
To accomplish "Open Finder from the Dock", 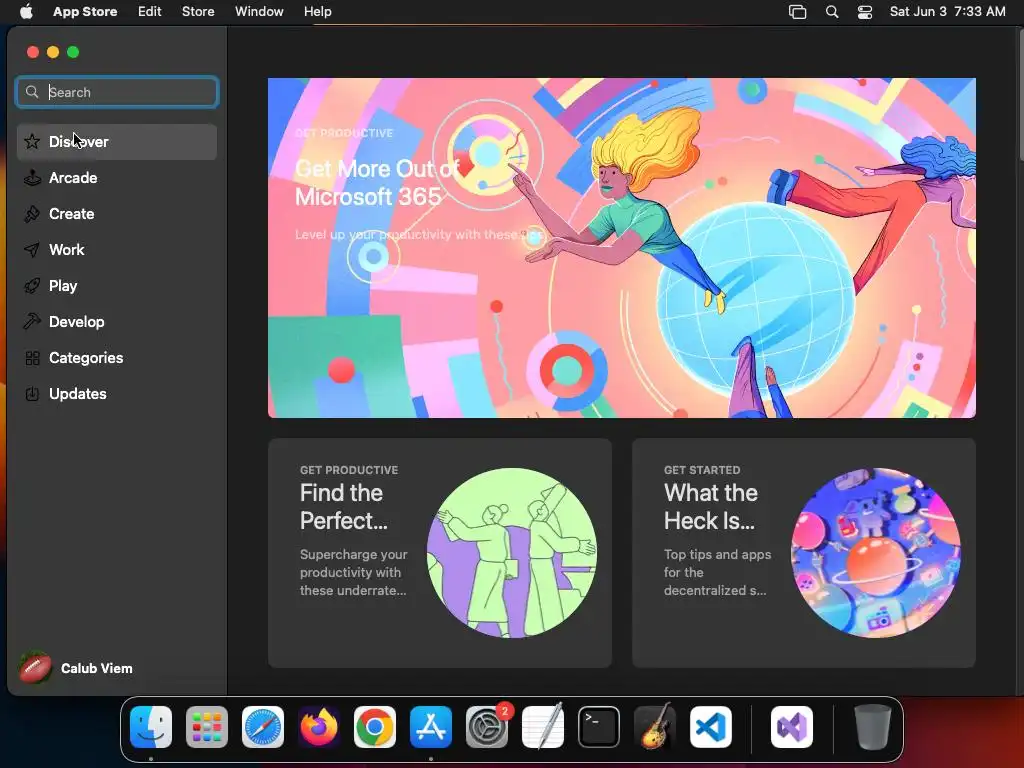I will click(151, 727).
